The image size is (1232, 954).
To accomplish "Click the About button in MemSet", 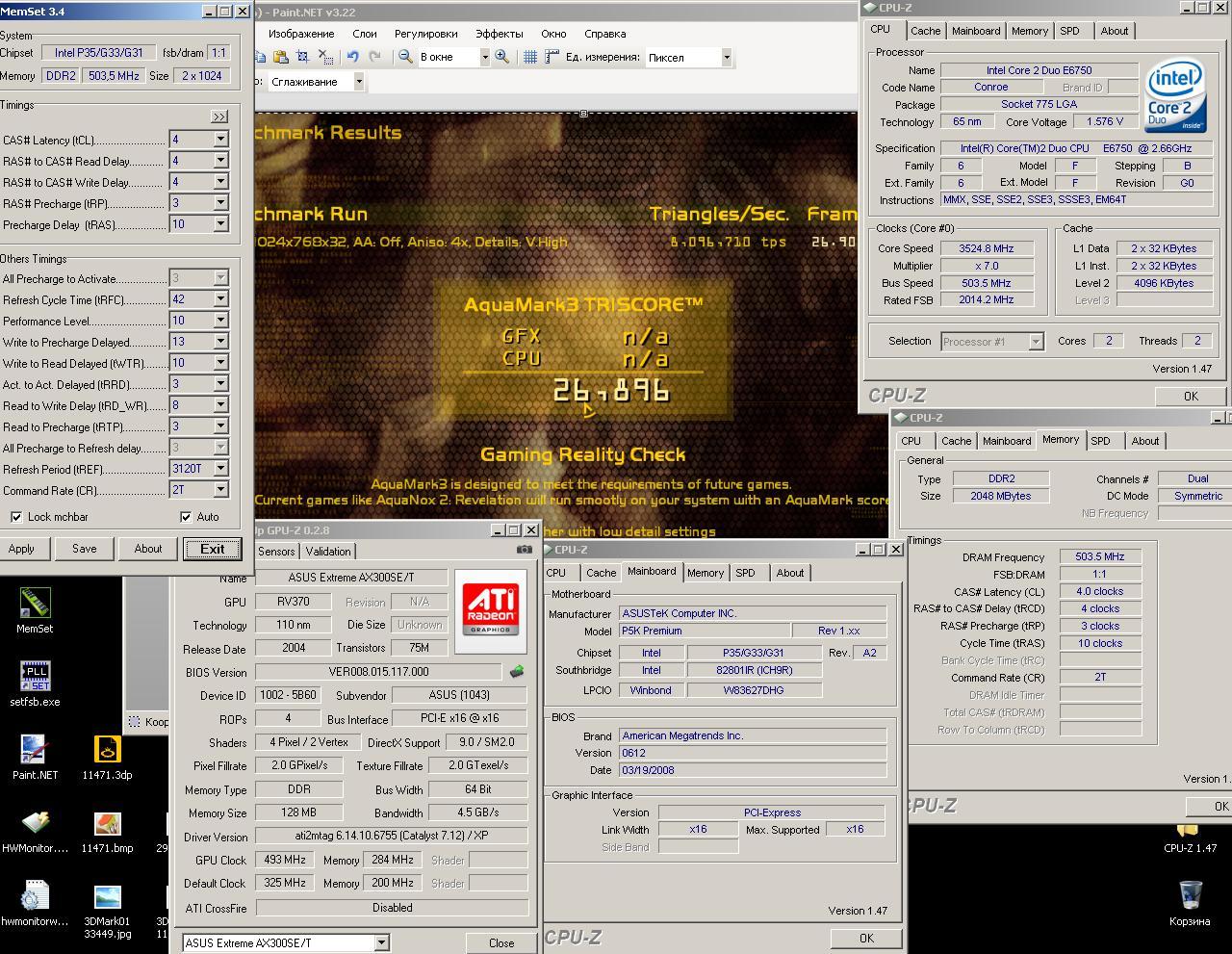I will [148, 549].
